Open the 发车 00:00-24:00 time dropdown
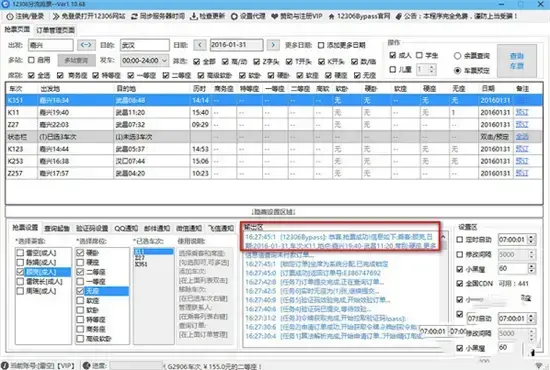The image size is (550, 370). [x=144, y=60]
